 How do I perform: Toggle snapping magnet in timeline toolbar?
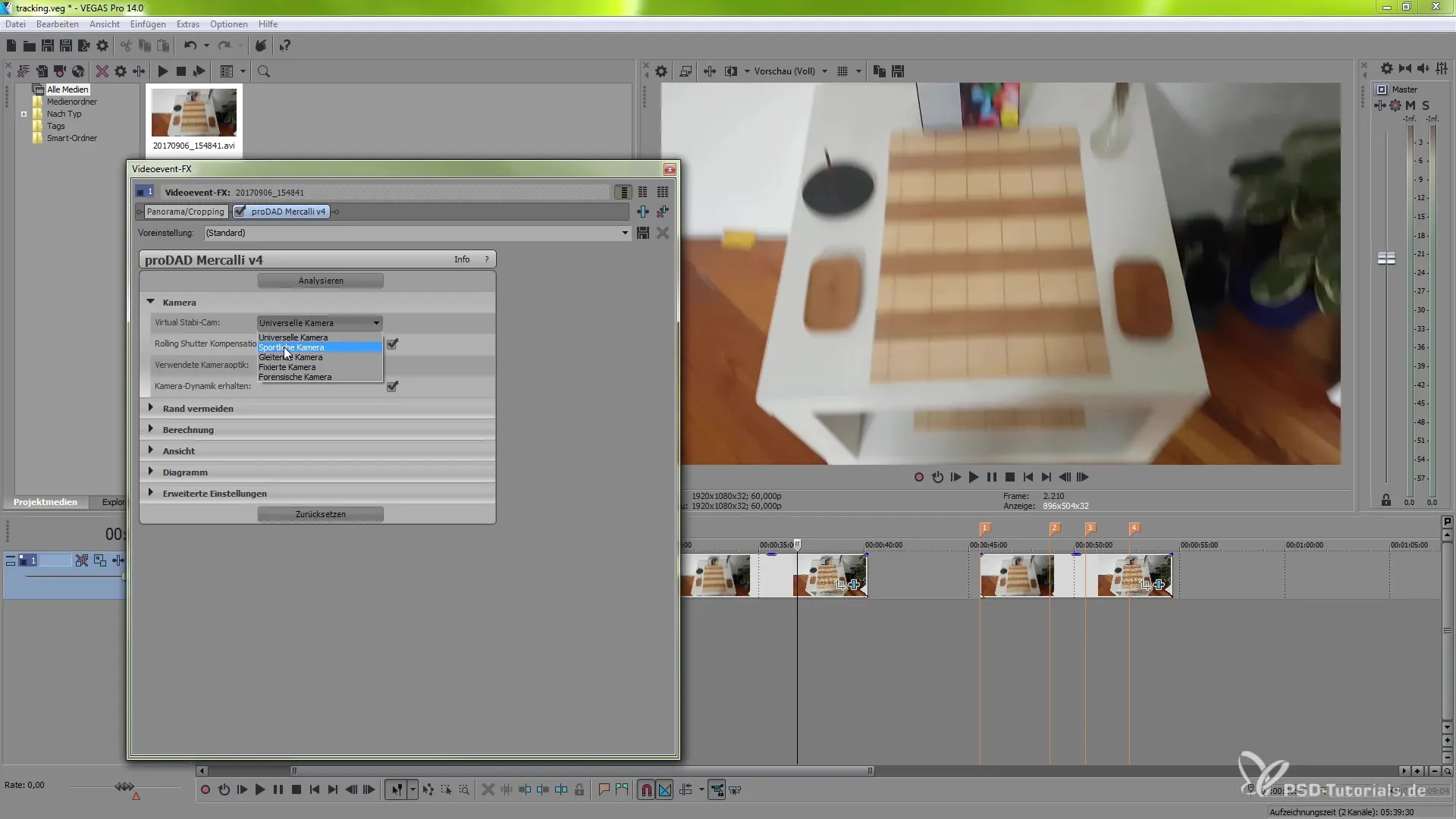pyautogui.click(x=646, y=790)
